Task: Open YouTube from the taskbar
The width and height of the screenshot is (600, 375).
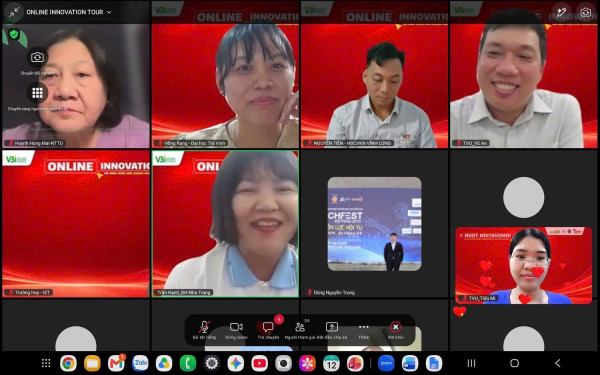Action: (259, 363)
